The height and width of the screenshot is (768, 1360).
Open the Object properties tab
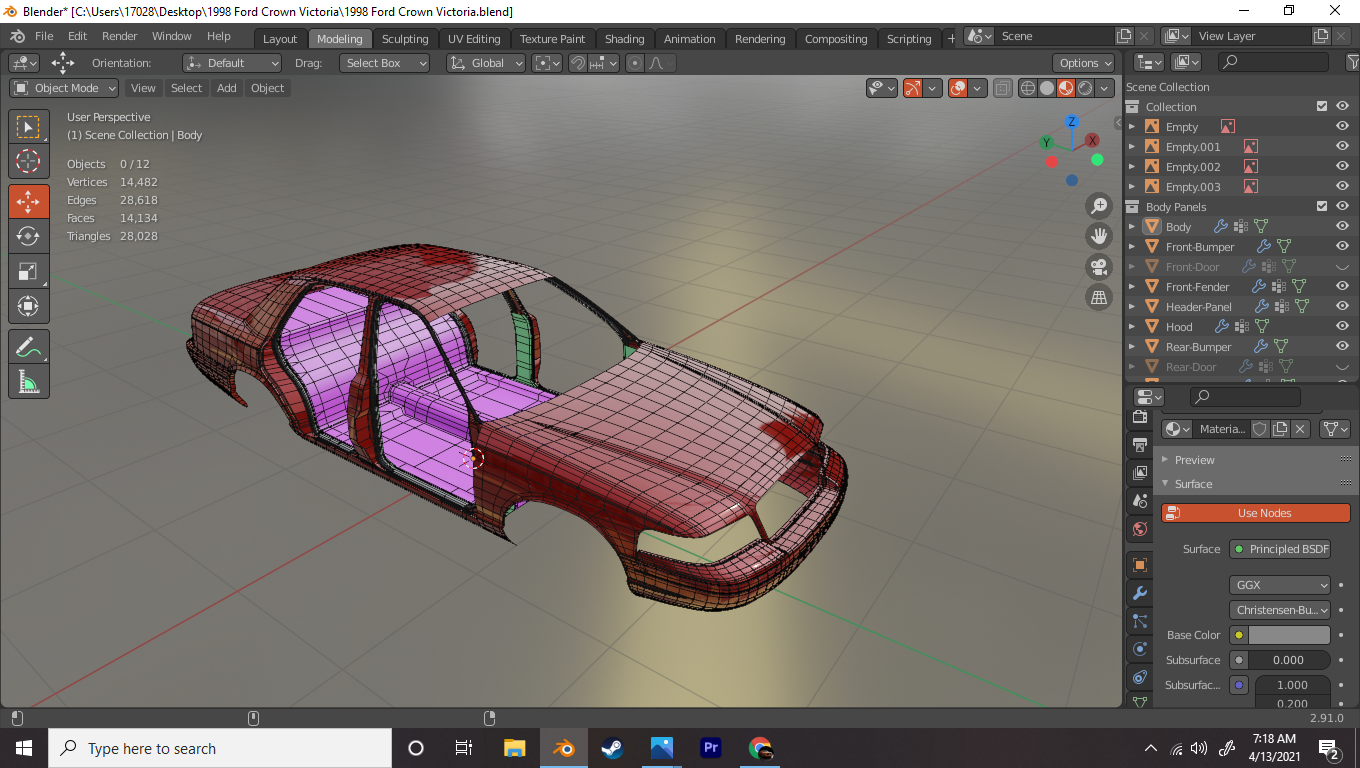tap(1139, 565)
